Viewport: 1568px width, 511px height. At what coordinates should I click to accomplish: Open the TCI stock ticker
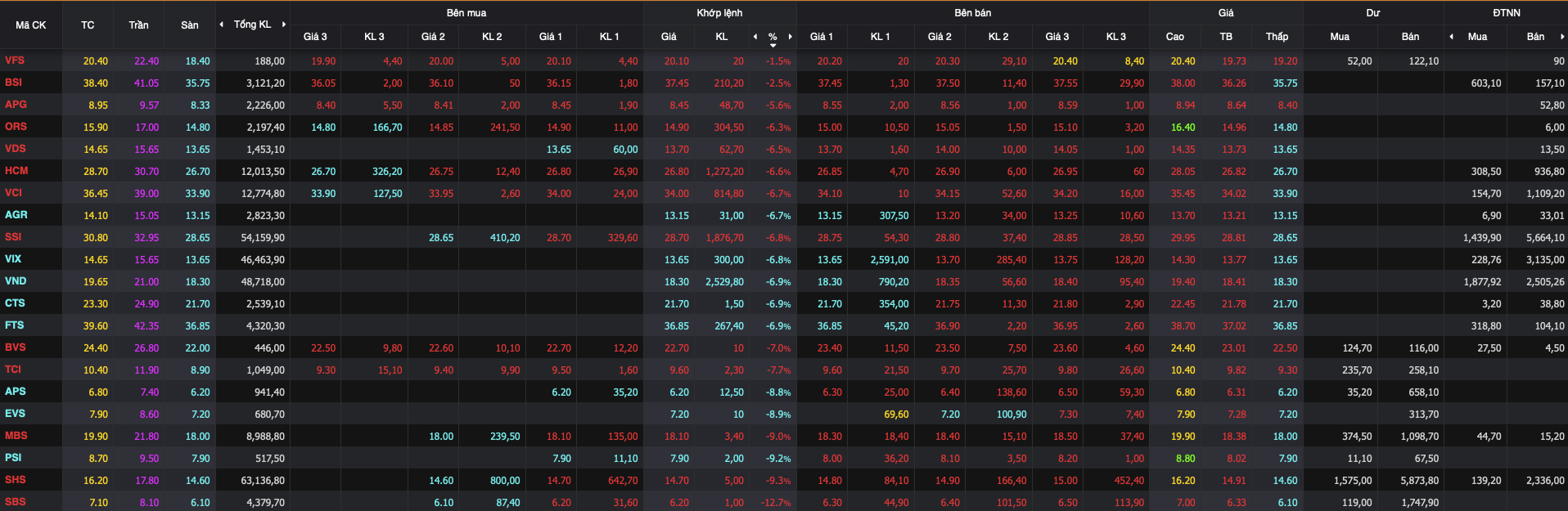tap(13, 370)
